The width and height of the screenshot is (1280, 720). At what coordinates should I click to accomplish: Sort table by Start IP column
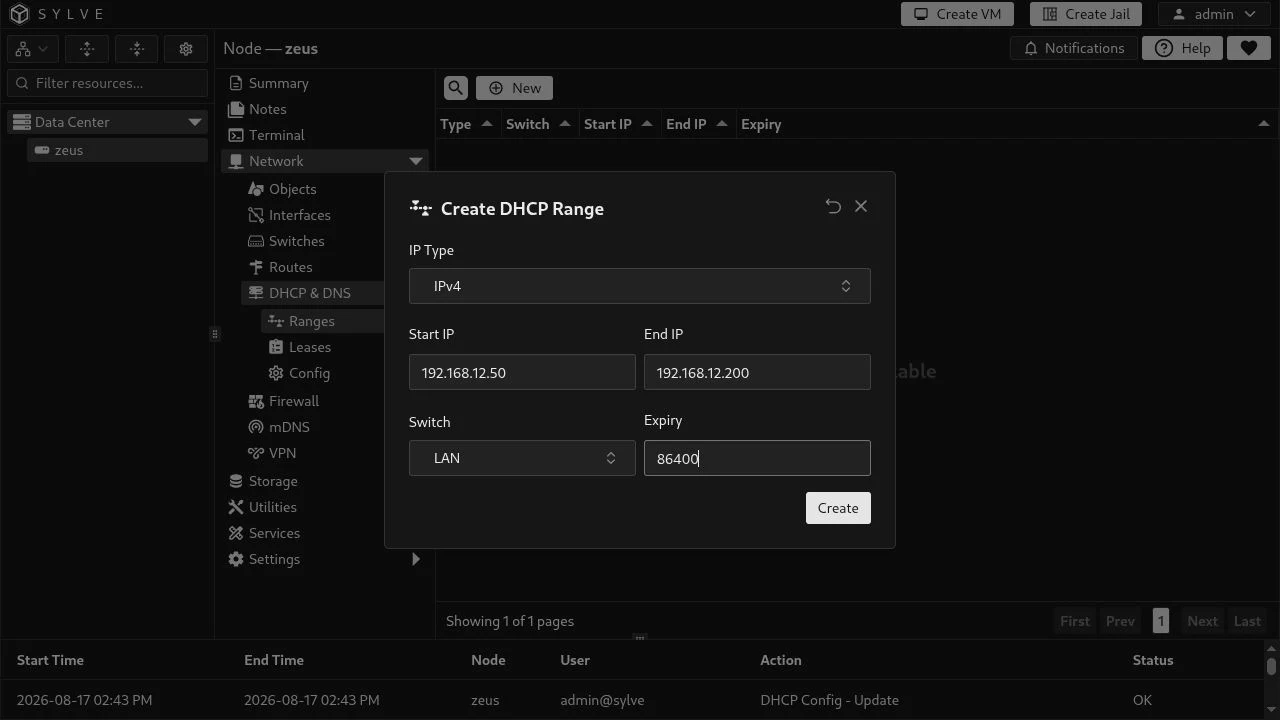(618, 124)
